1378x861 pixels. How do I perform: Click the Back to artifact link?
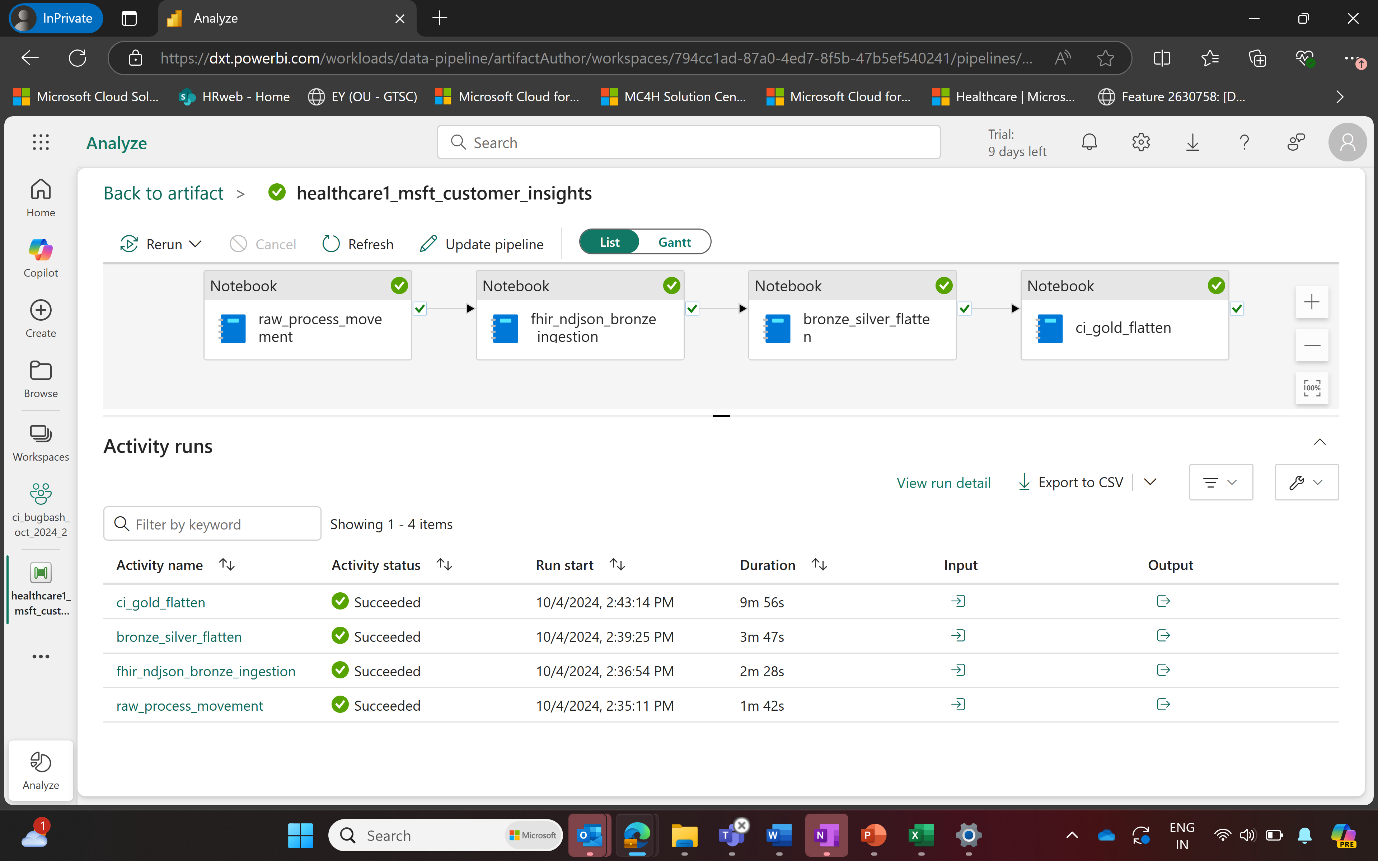tap(163, 193)
